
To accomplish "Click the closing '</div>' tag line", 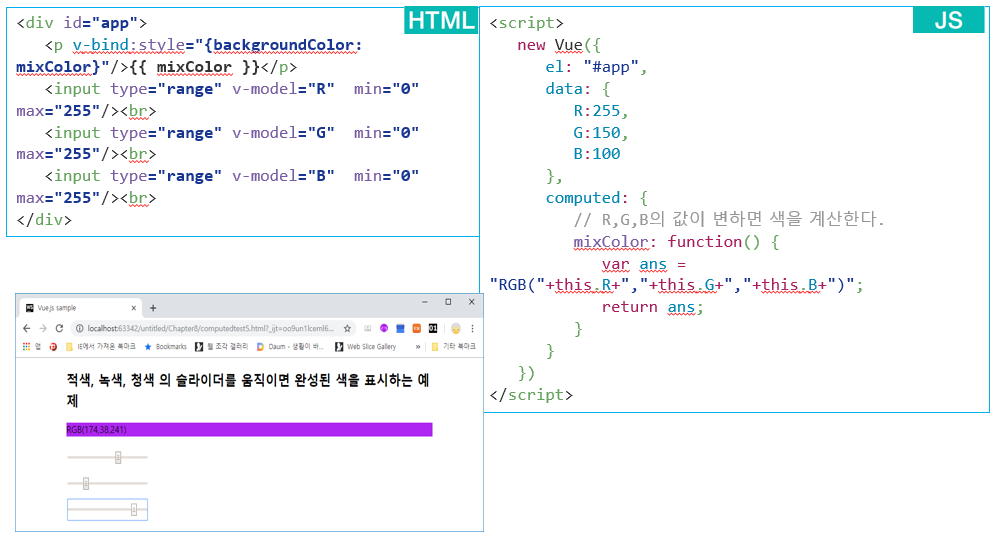I will (44, 220).
